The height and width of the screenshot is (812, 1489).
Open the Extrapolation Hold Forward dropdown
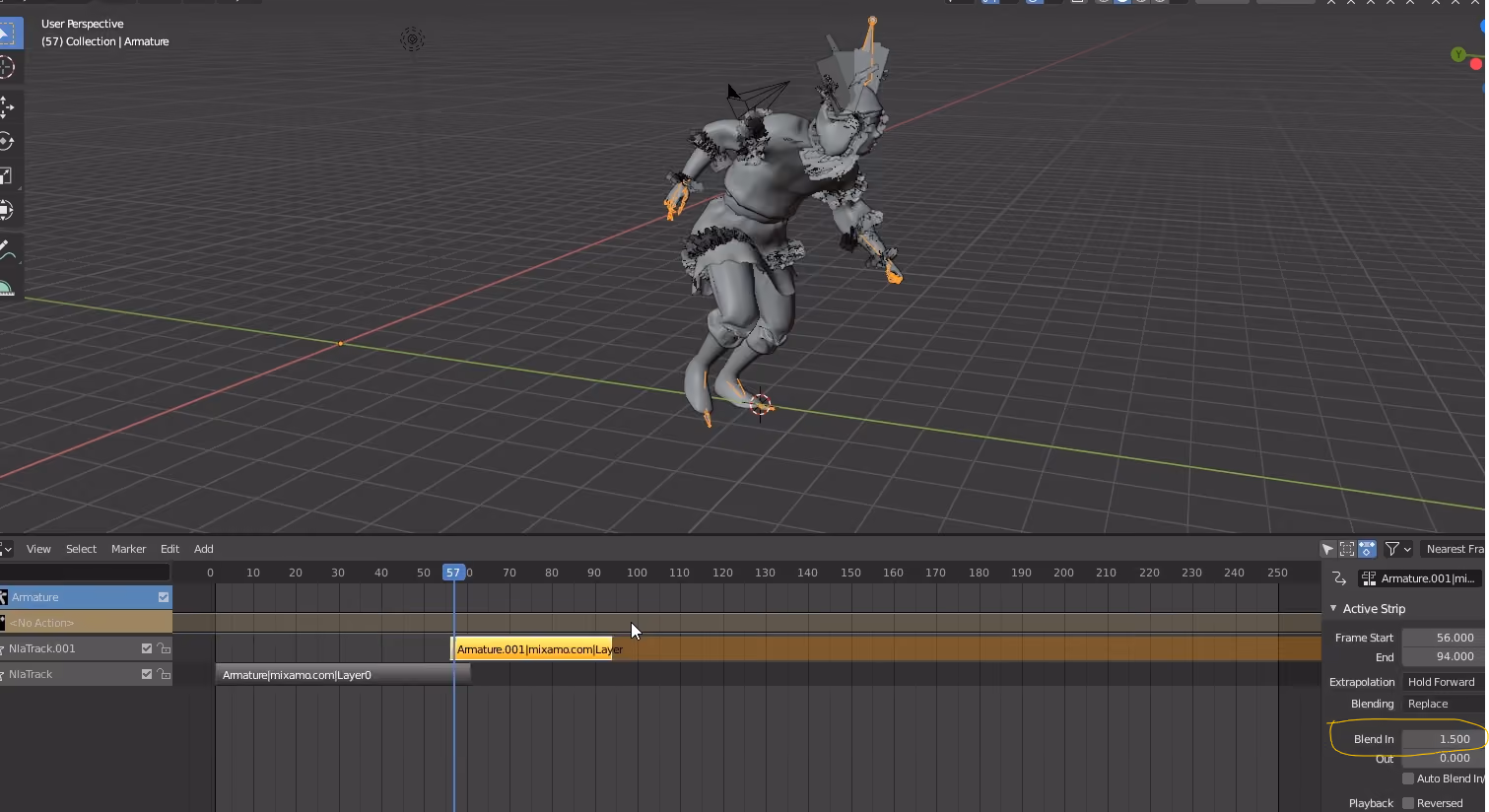(1444, 682)
